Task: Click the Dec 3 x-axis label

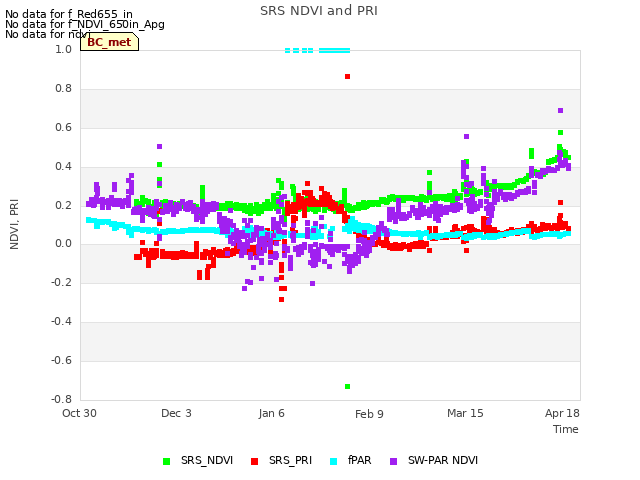Action: pos(176,413)
